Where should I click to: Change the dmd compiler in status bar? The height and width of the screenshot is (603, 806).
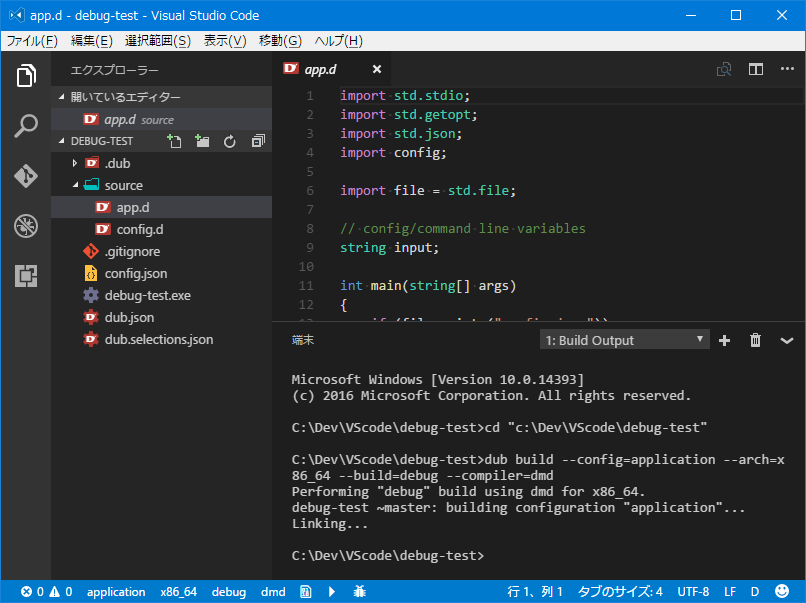pos(273,592)
